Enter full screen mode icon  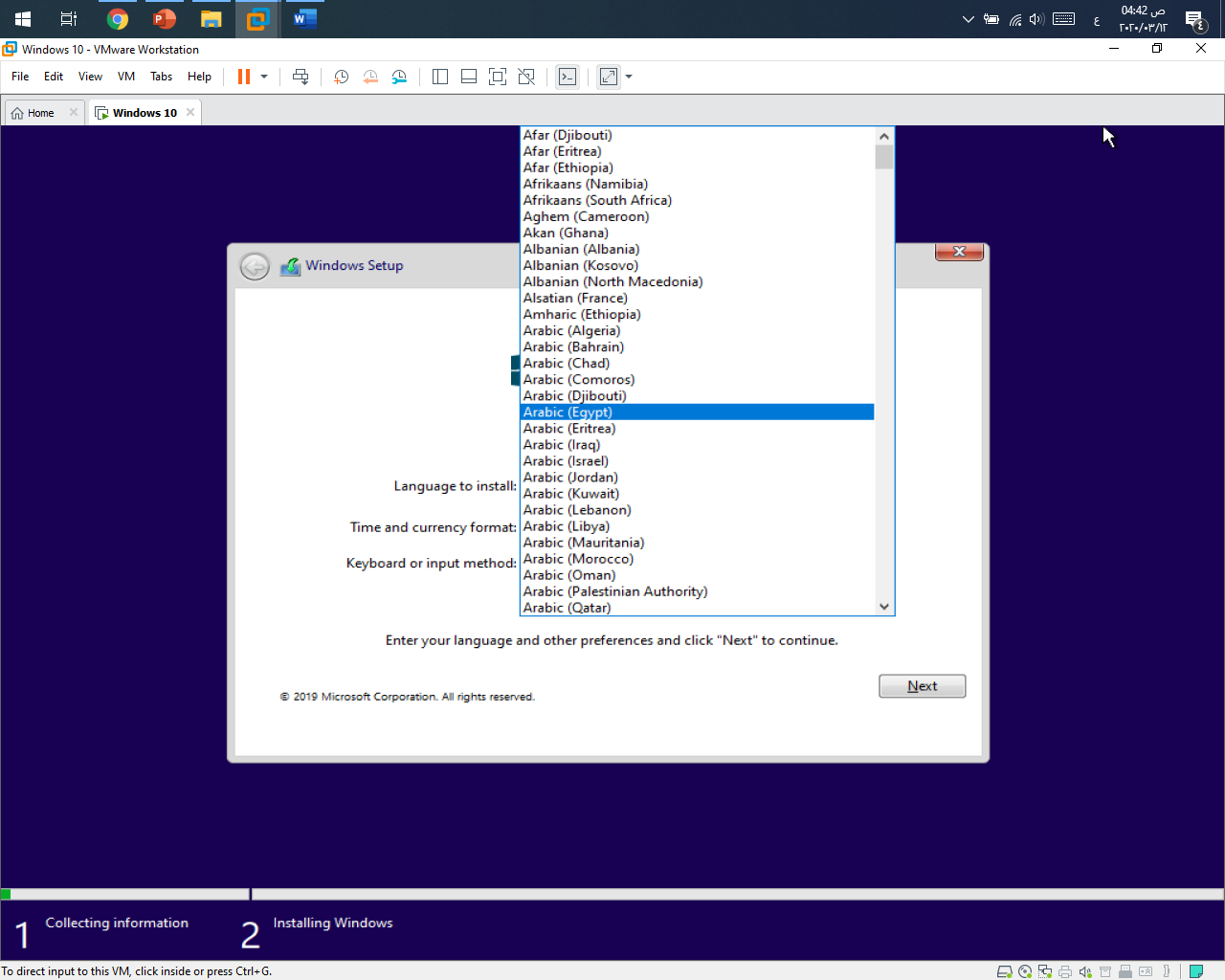(x=498, y=77)
